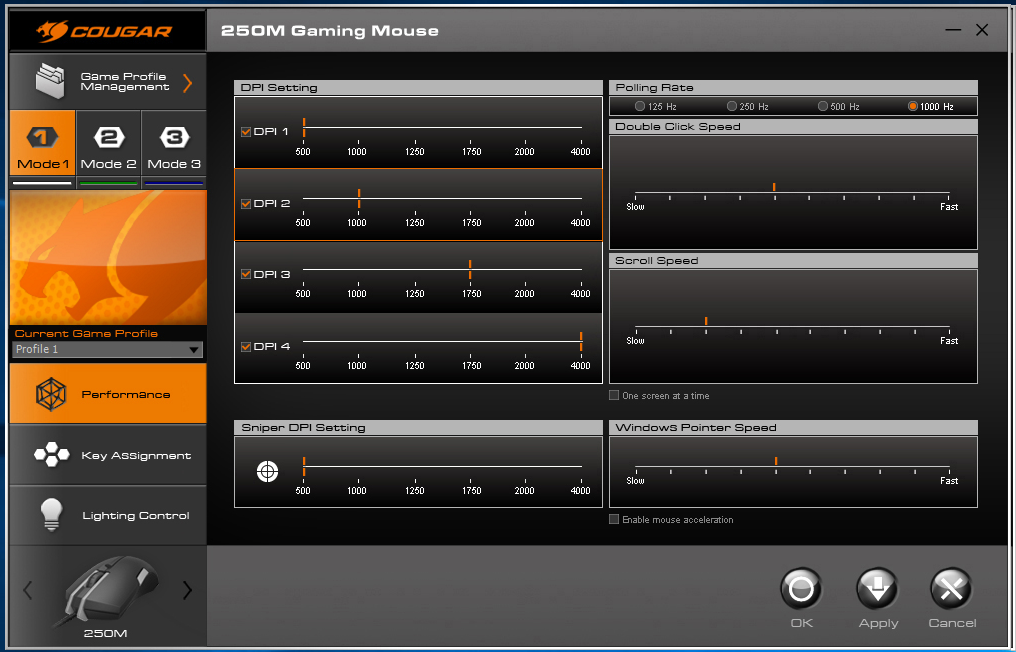The image size is (1016, 652).
Task: Go to previous device with left arrow
Action: click(x=27, y=590)
